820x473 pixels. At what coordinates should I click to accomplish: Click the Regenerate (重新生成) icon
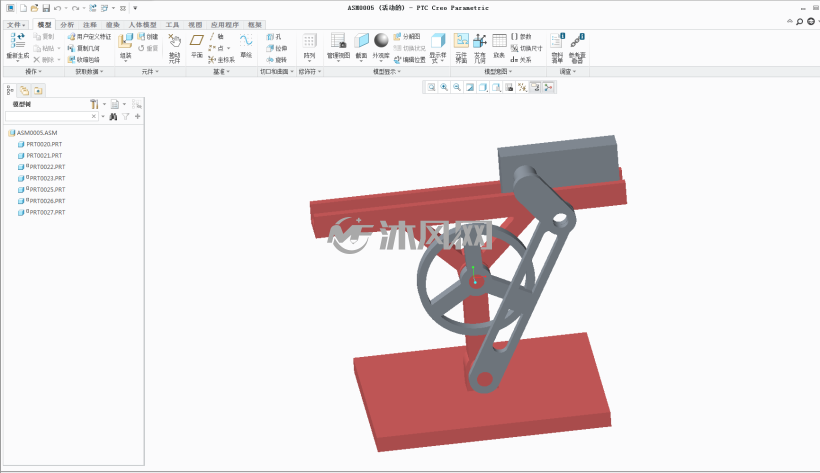(x=18, y=40)
